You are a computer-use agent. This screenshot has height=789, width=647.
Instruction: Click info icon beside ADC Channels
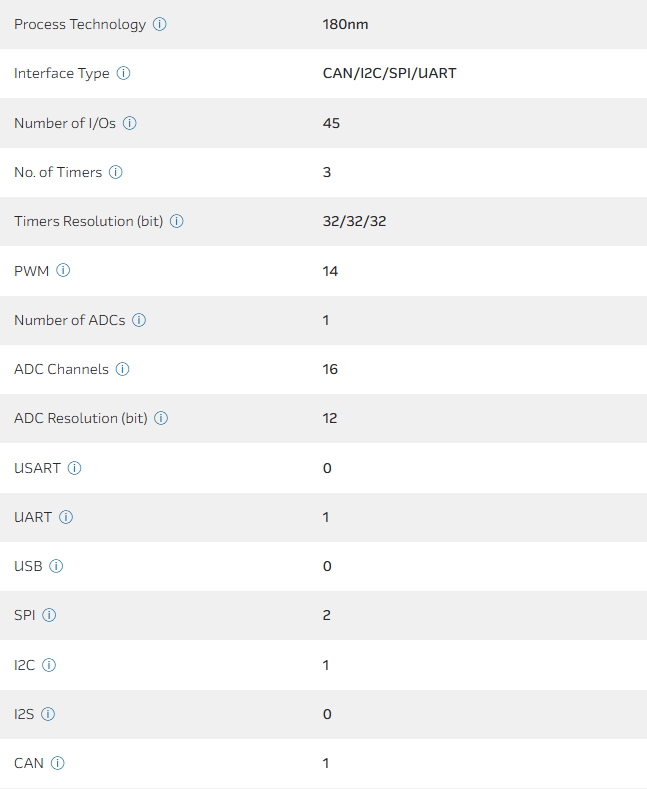click(123, 369)
